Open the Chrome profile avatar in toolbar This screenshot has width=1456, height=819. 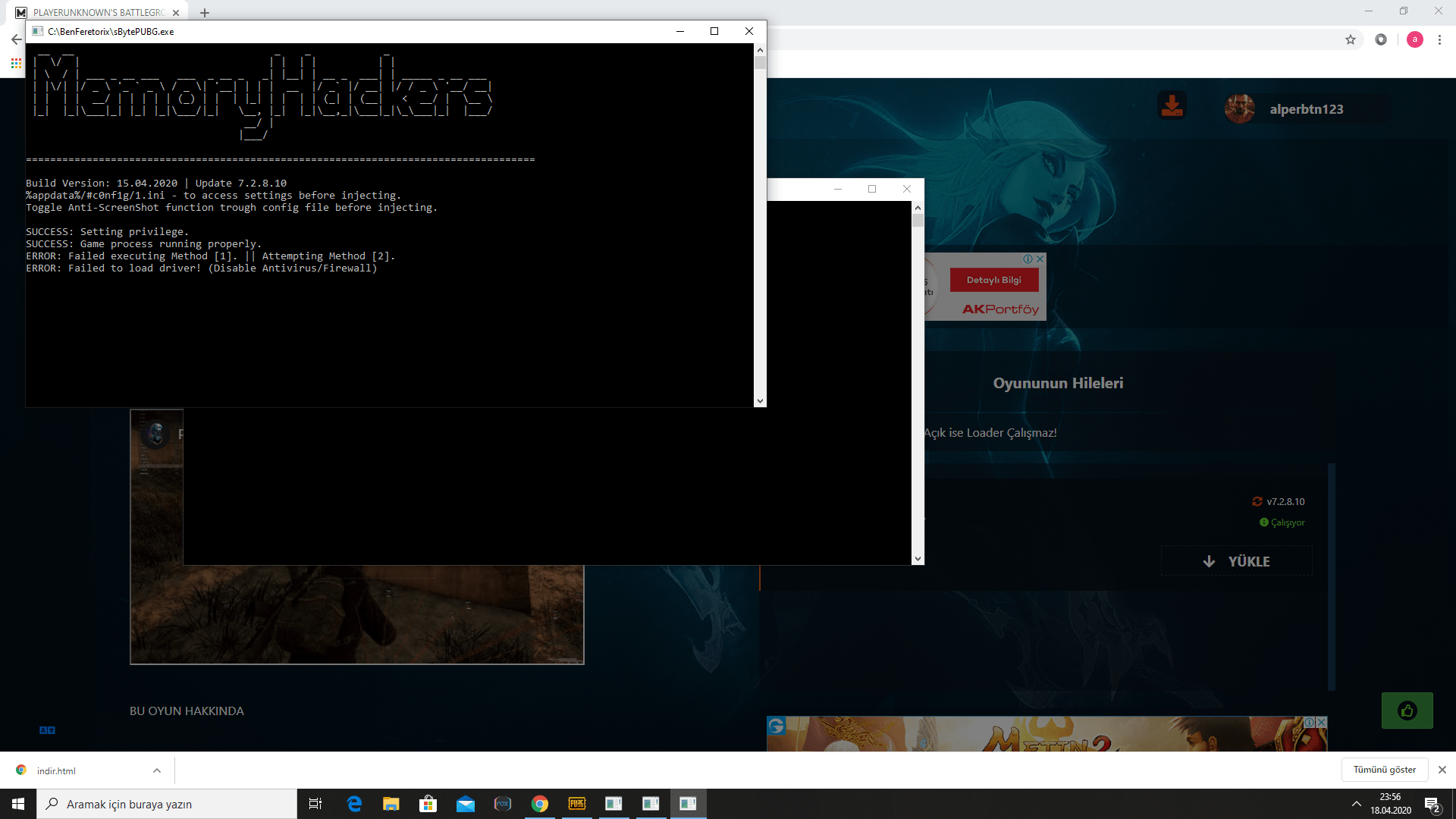pos(1414,39)
